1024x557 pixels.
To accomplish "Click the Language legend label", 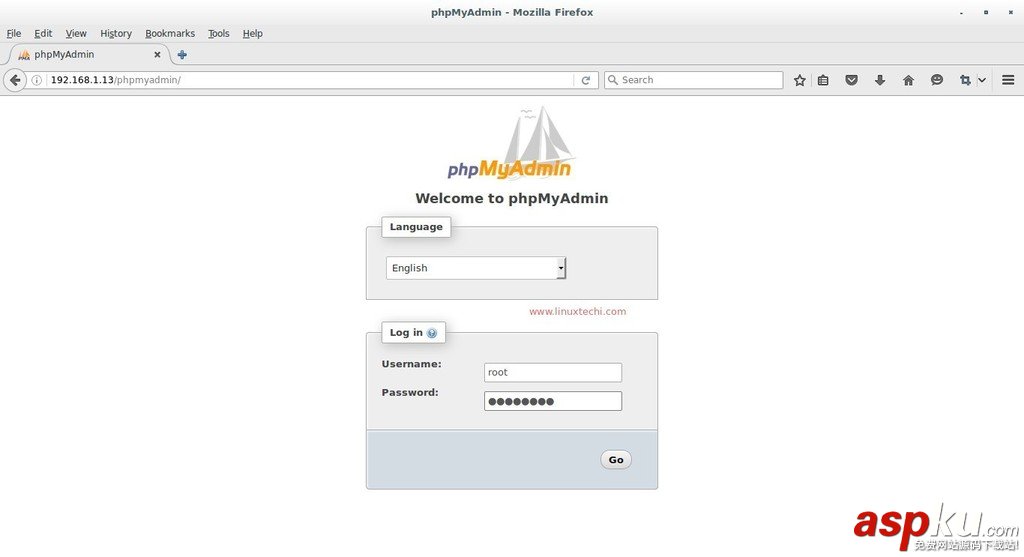I will (x=416, y=227).
